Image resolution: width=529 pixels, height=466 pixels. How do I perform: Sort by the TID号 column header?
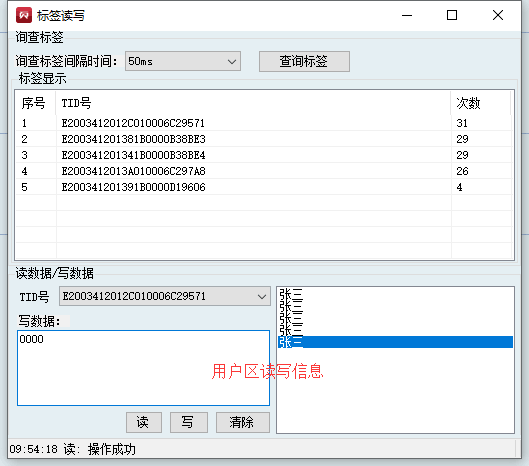(x=253, y=103)
